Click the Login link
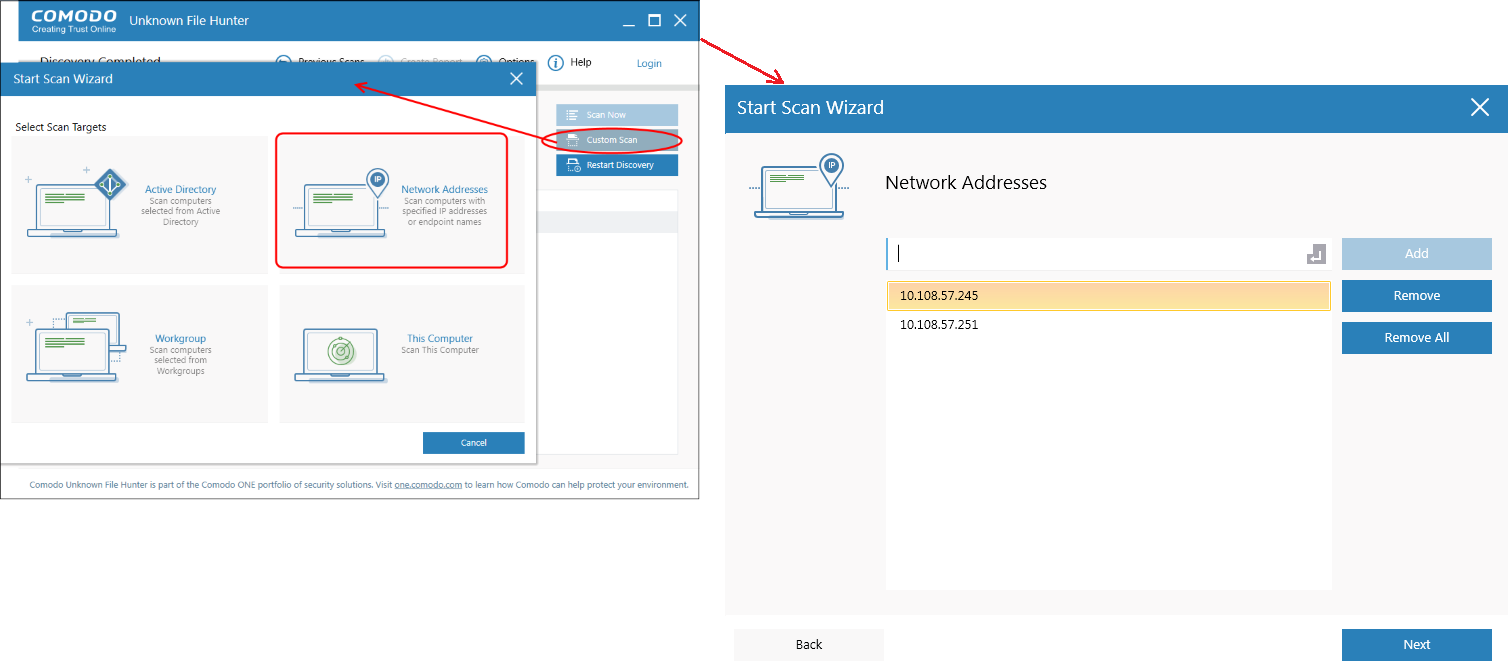 click(649, 63)
